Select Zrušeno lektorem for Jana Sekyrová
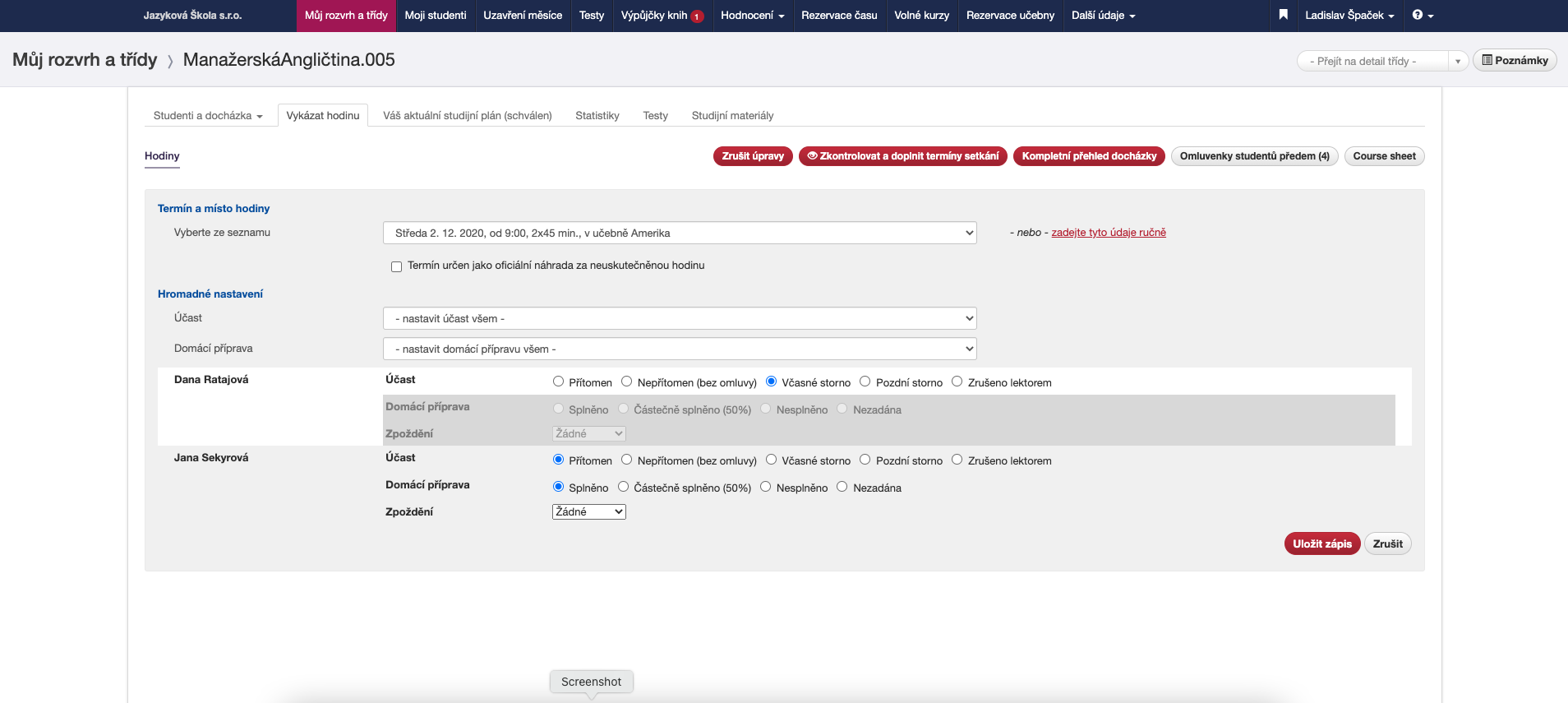This screenshot has height=703, width=1568. [x=957, y=460]
